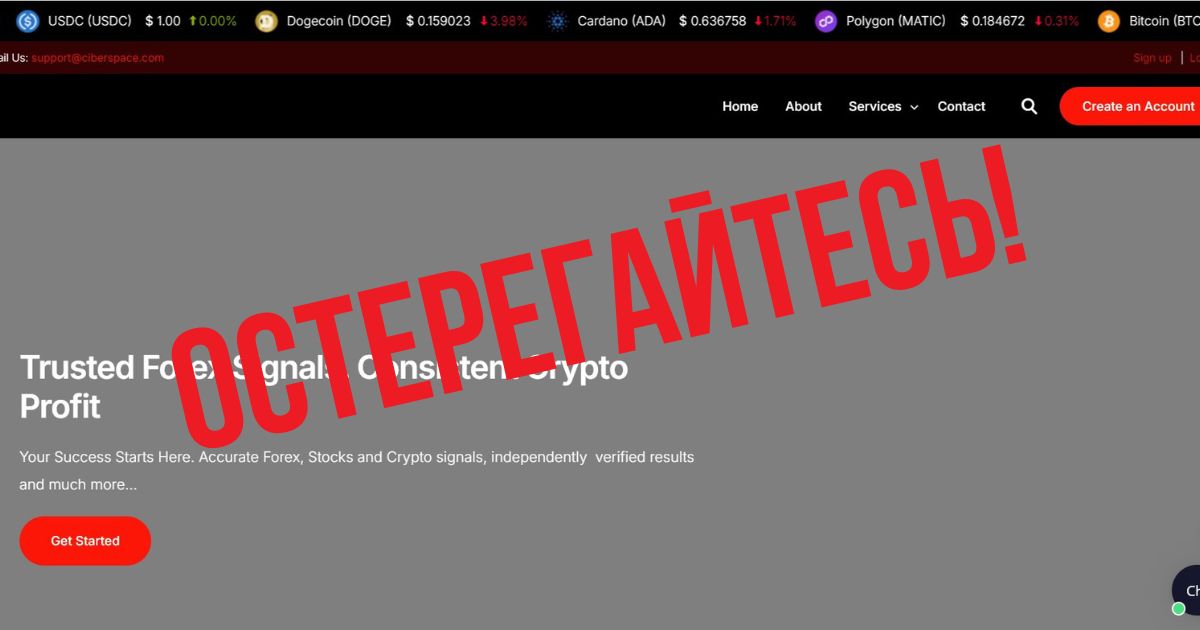
Task: Click the Sign up link
Action: 1152,58
